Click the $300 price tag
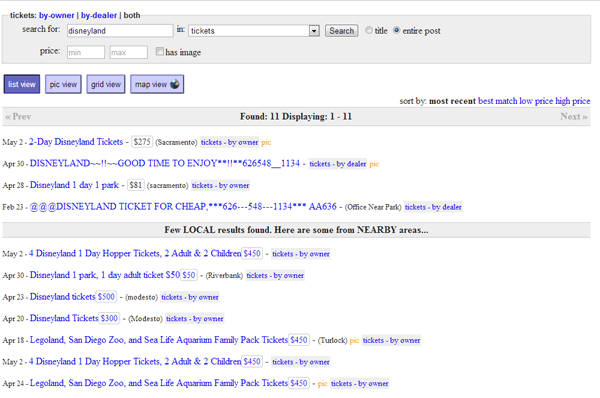 pos(109,318)
